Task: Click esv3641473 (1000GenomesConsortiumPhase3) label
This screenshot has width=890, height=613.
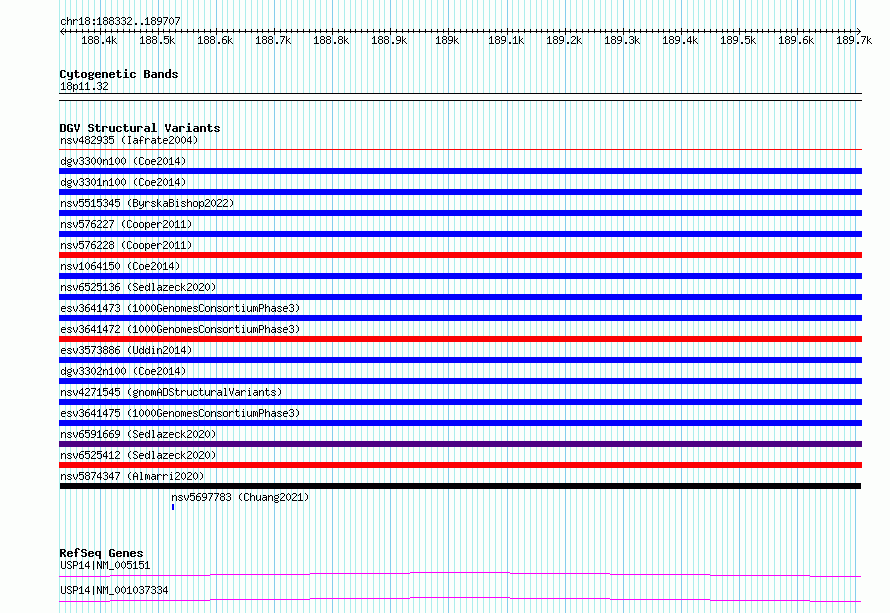Action: pos(180,308)
